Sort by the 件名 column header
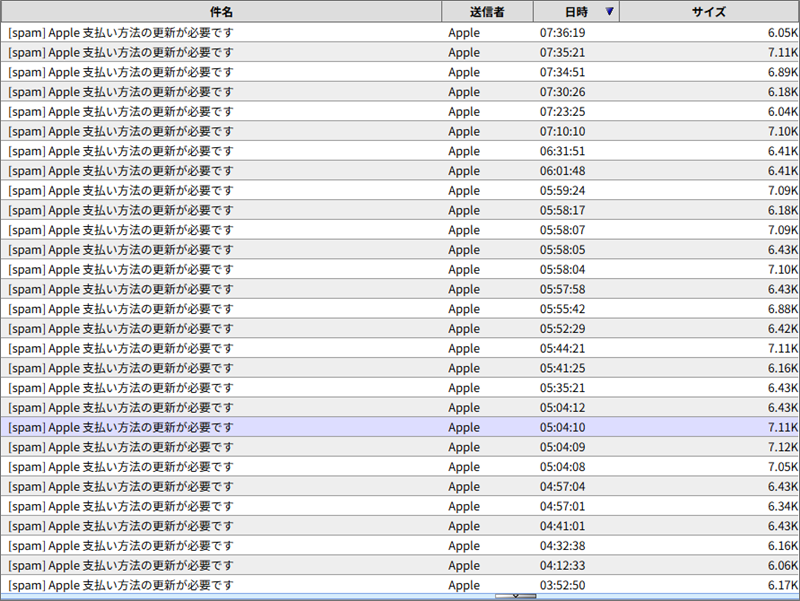The width and height of the screenshot is (800, 601). [x=221, y=11]
